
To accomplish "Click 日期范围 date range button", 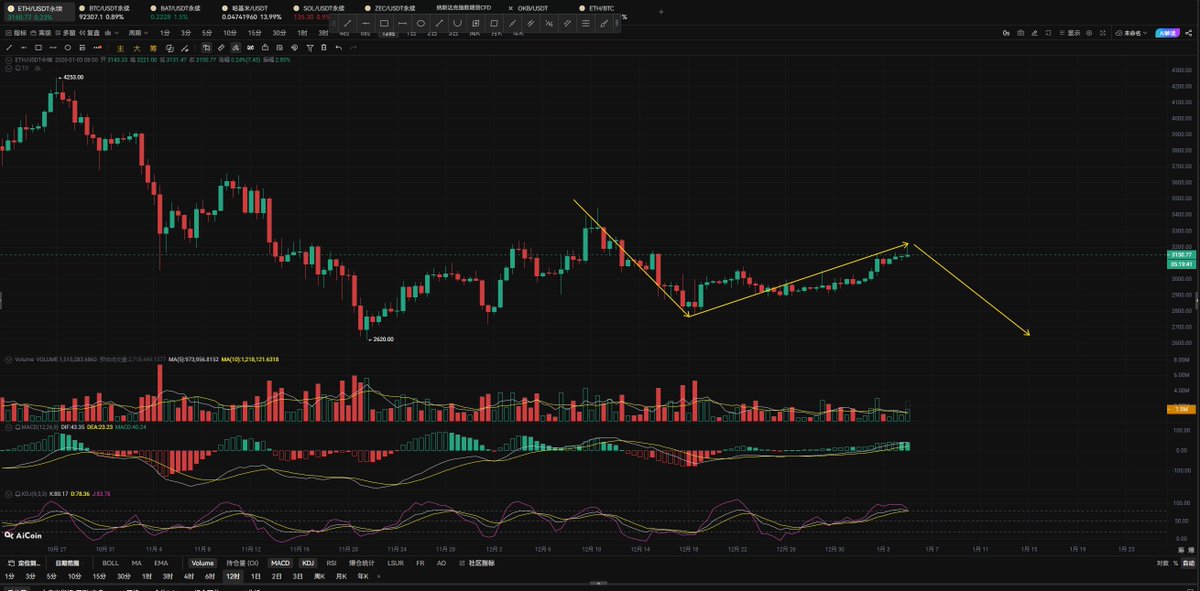I will 67,563.
